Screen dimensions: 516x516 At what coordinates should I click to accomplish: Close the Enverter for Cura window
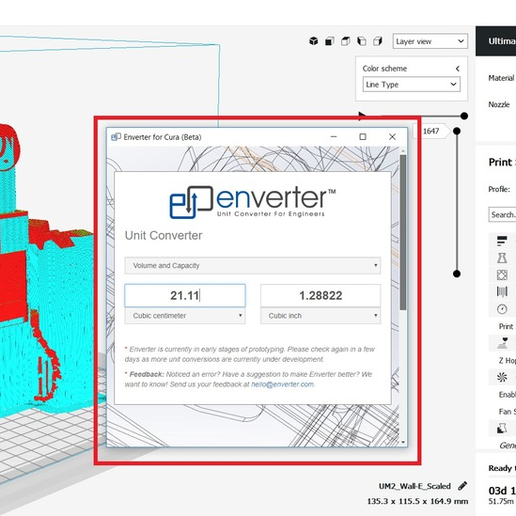[x=392, y=137]
